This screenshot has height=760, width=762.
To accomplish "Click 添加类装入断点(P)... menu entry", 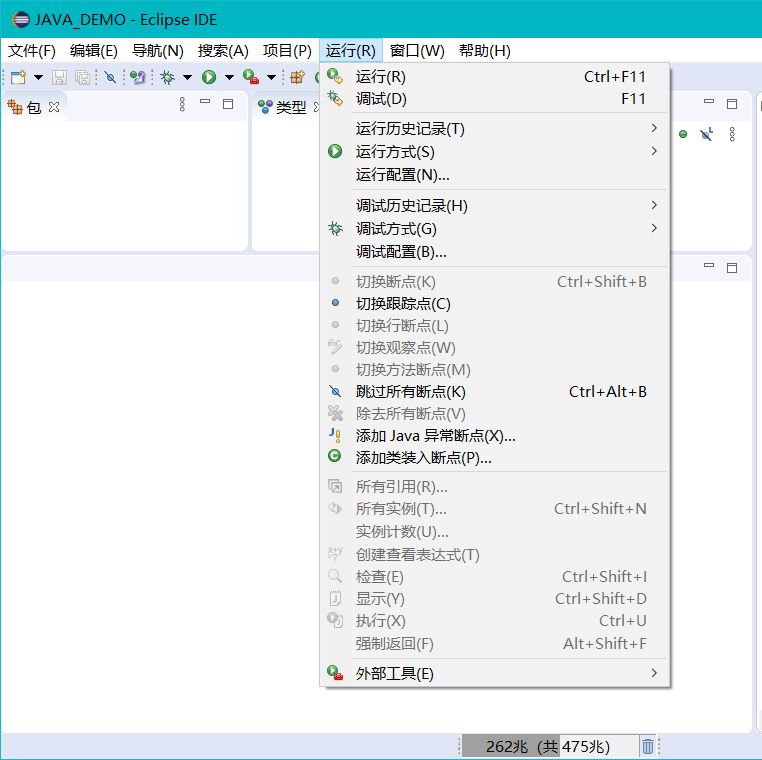I will (423, 458).
